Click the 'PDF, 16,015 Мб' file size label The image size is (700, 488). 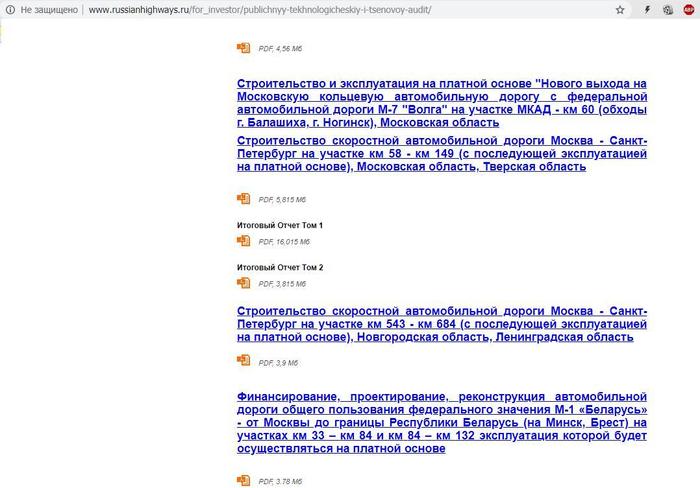point(284,242)
